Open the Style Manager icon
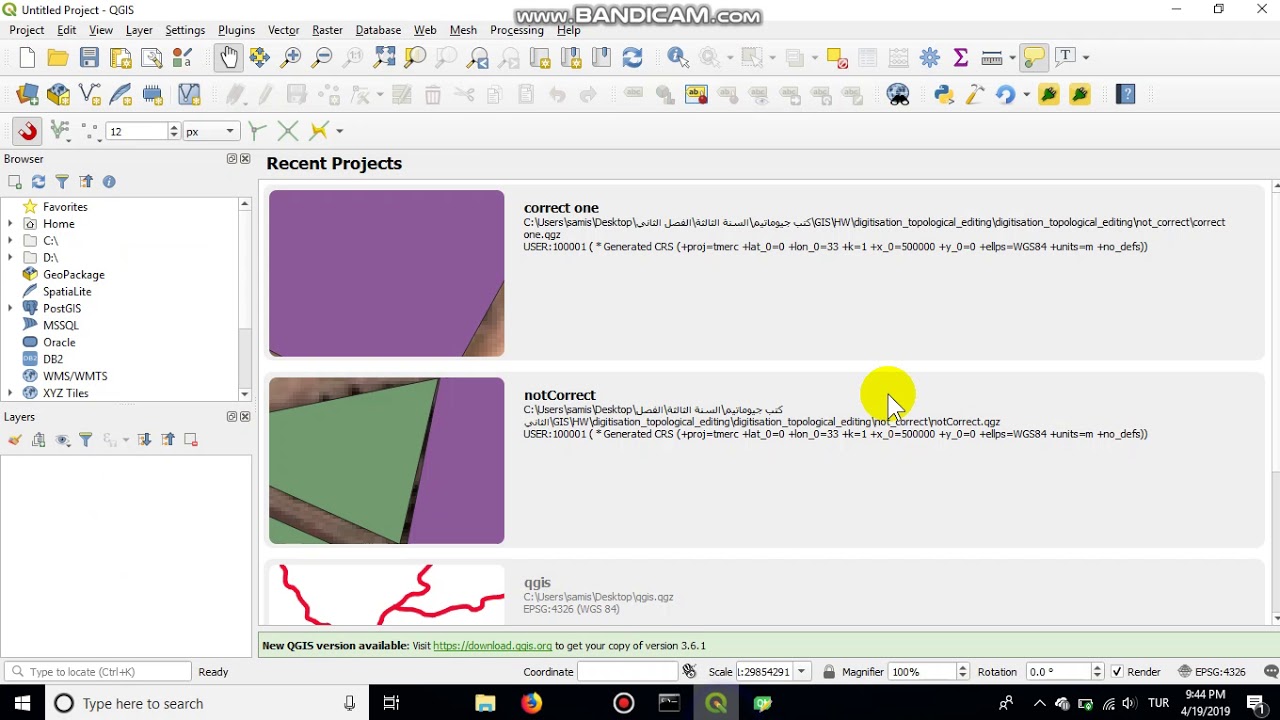 [x=182, y=58]
